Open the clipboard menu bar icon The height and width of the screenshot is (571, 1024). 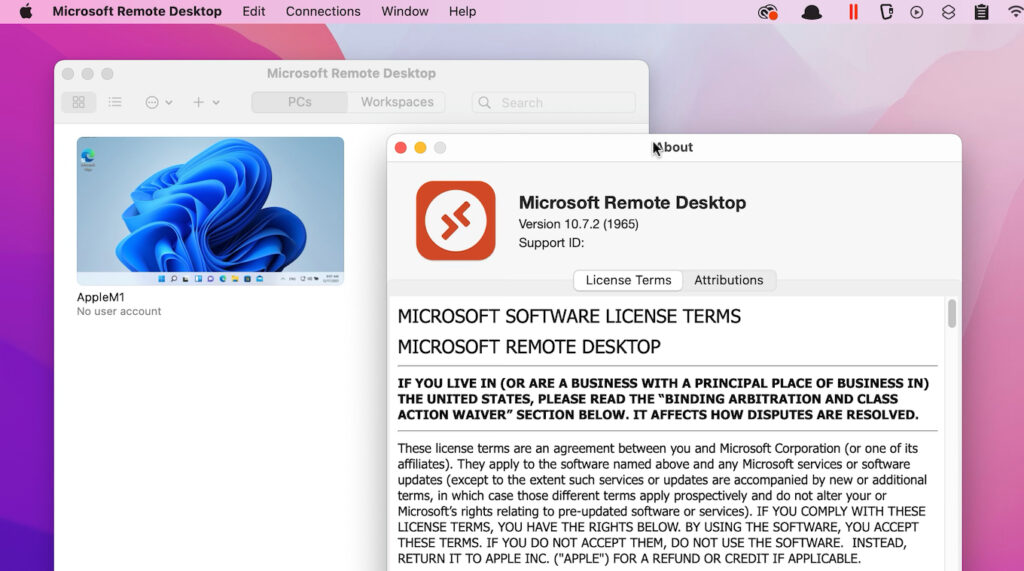pyautogui.click(x=982, y=12)
